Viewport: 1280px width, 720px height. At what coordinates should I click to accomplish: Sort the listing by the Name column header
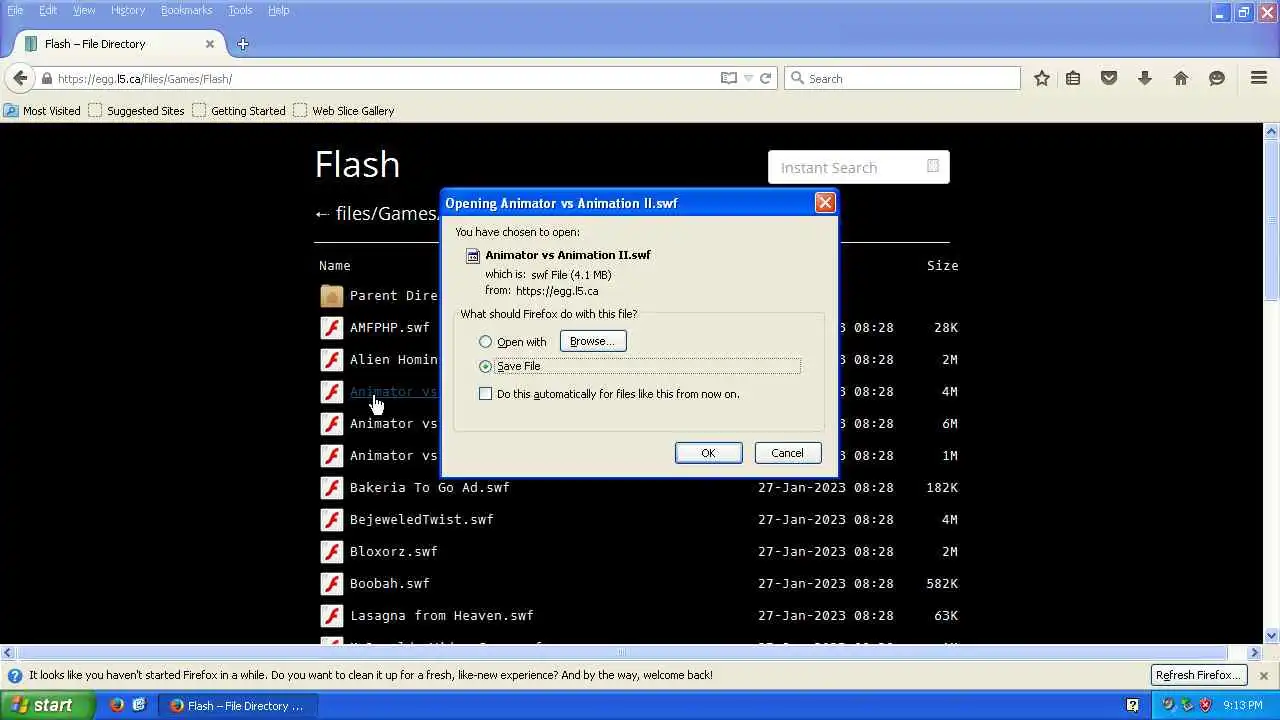pos(334,265)
